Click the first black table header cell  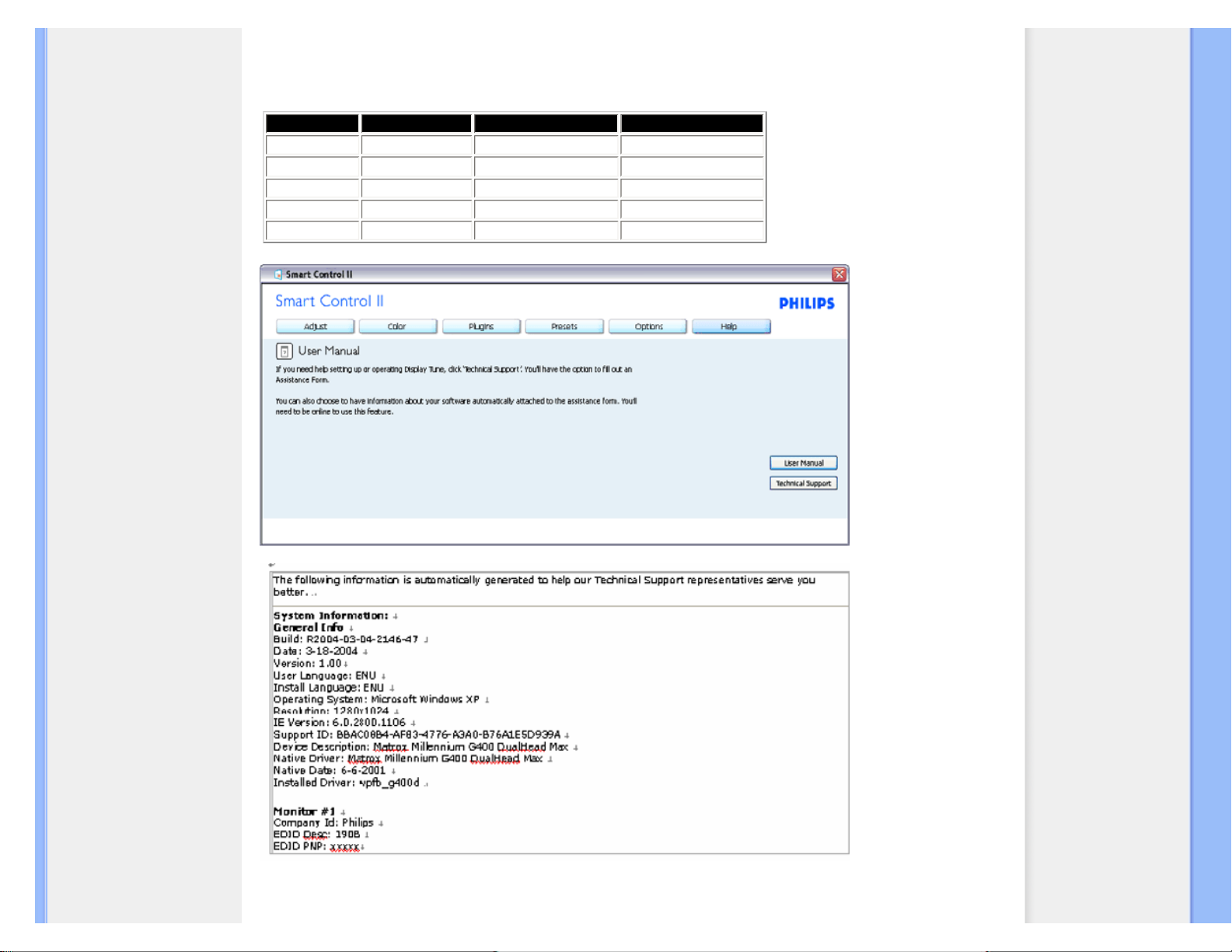pyautogui.click(x=312, y=124)
